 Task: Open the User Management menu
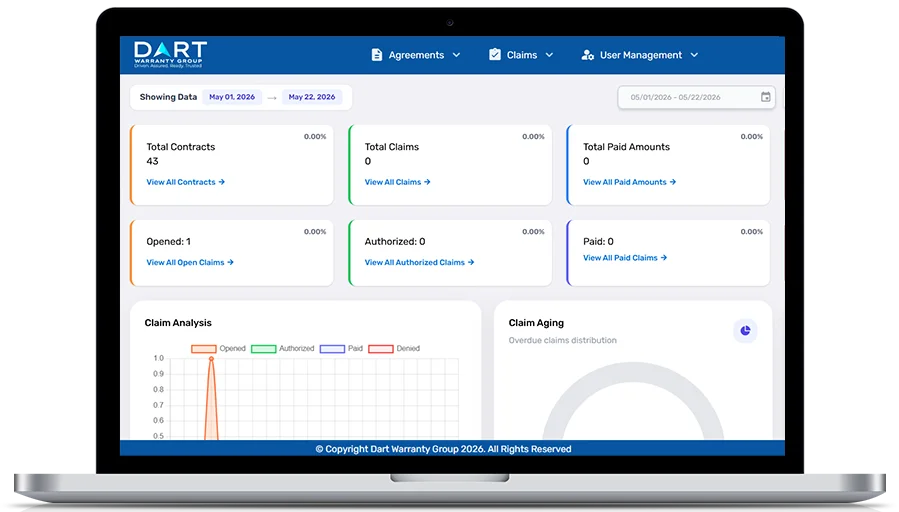click(640, 55)
